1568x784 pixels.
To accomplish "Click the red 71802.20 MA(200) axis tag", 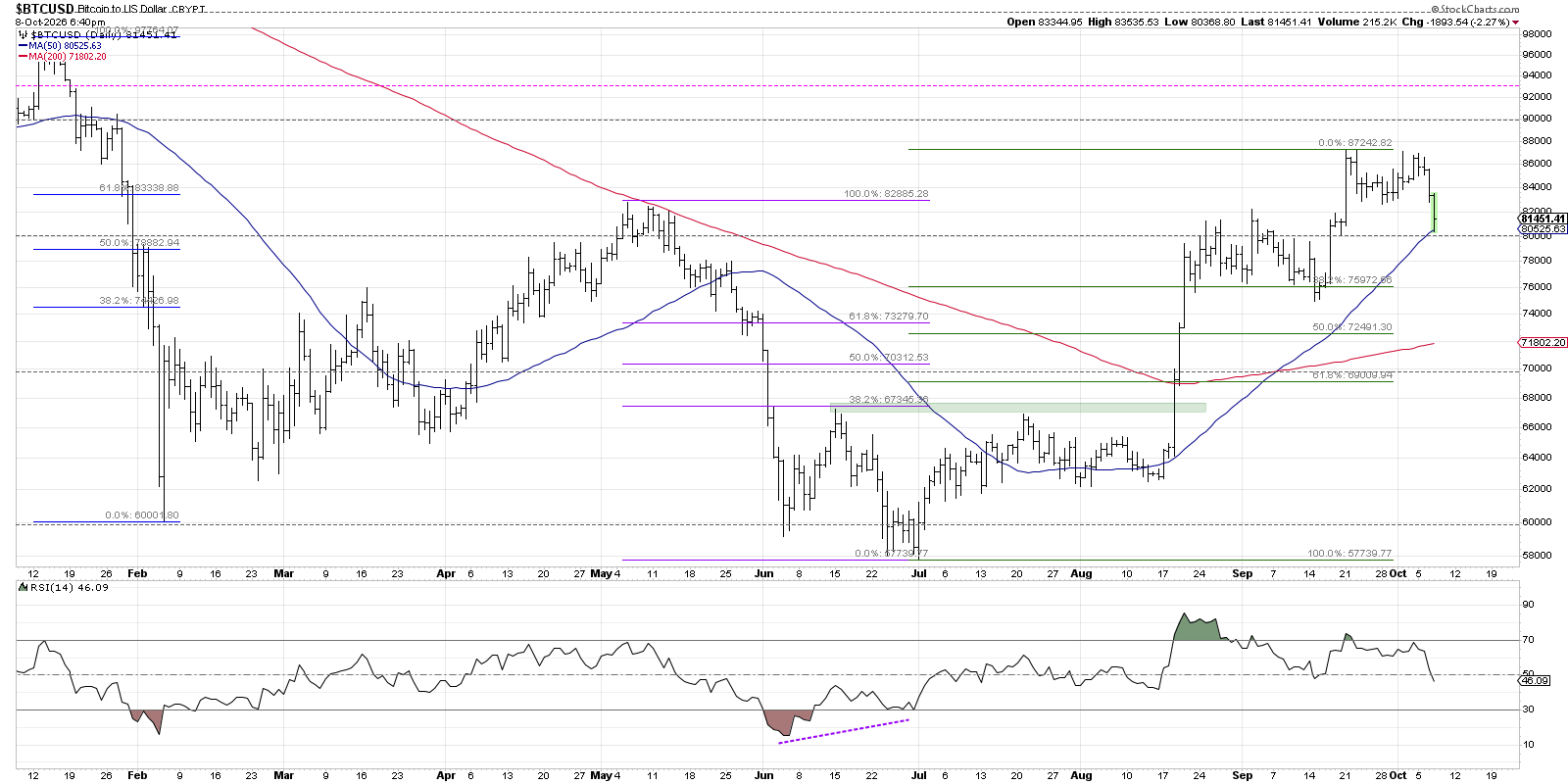I will tap(1543, 343).
